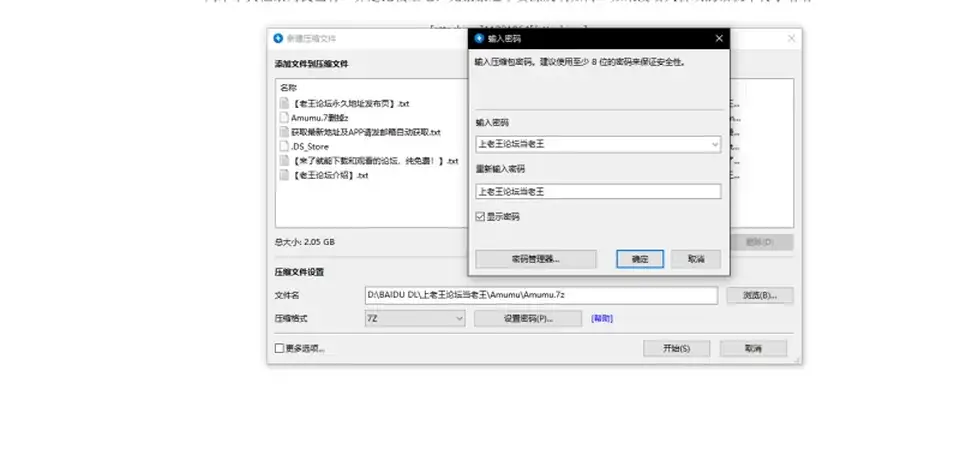
Task: Click the 密码管理器... button
Action: click(536, 258)
